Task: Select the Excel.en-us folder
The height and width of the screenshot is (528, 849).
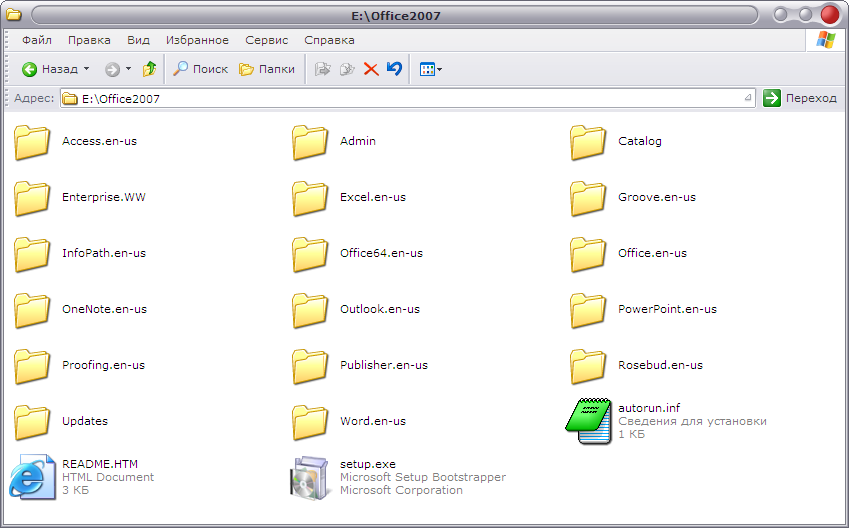Action: click(310, 197)
